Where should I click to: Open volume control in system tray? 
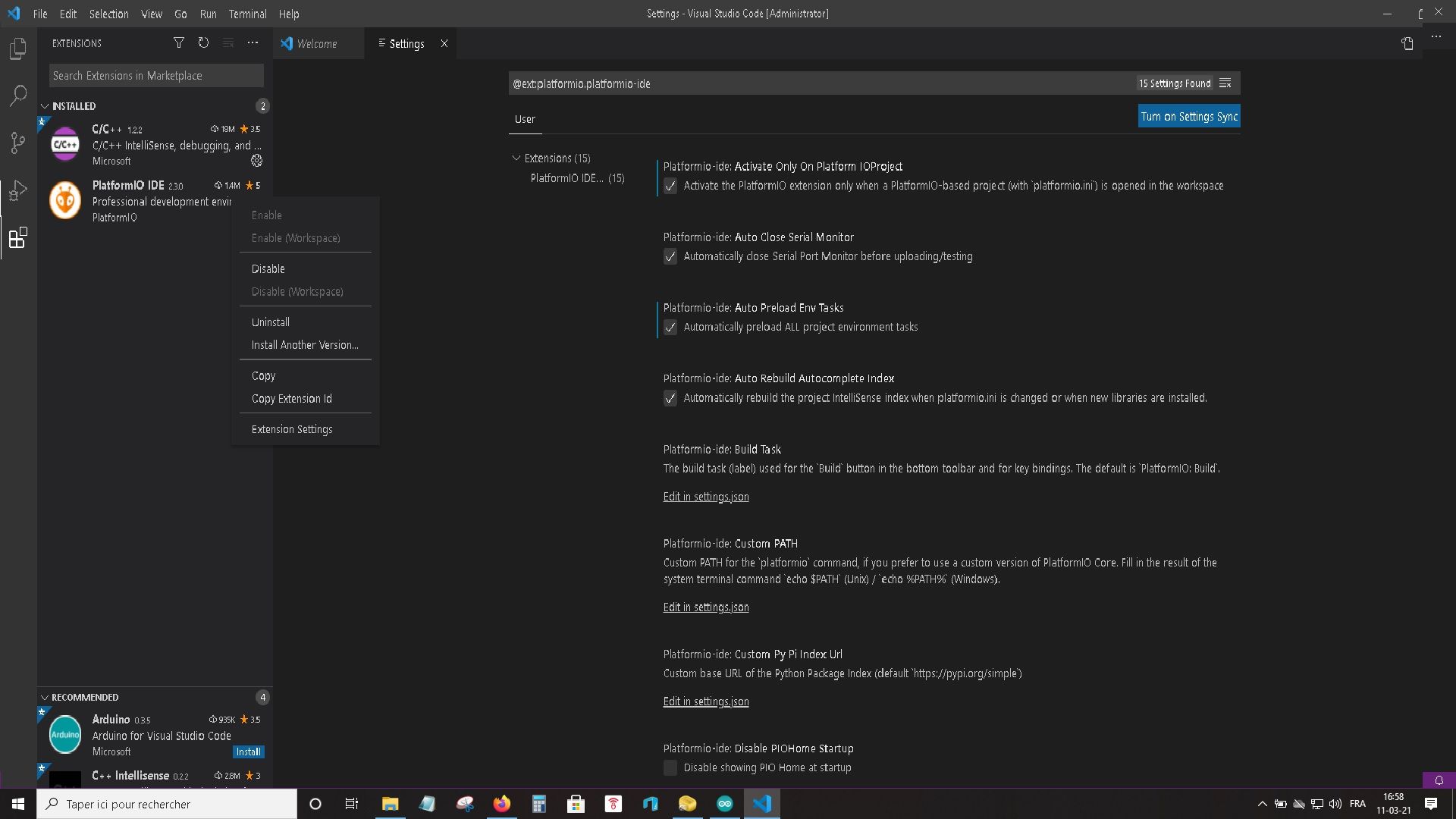point(1335,804)
